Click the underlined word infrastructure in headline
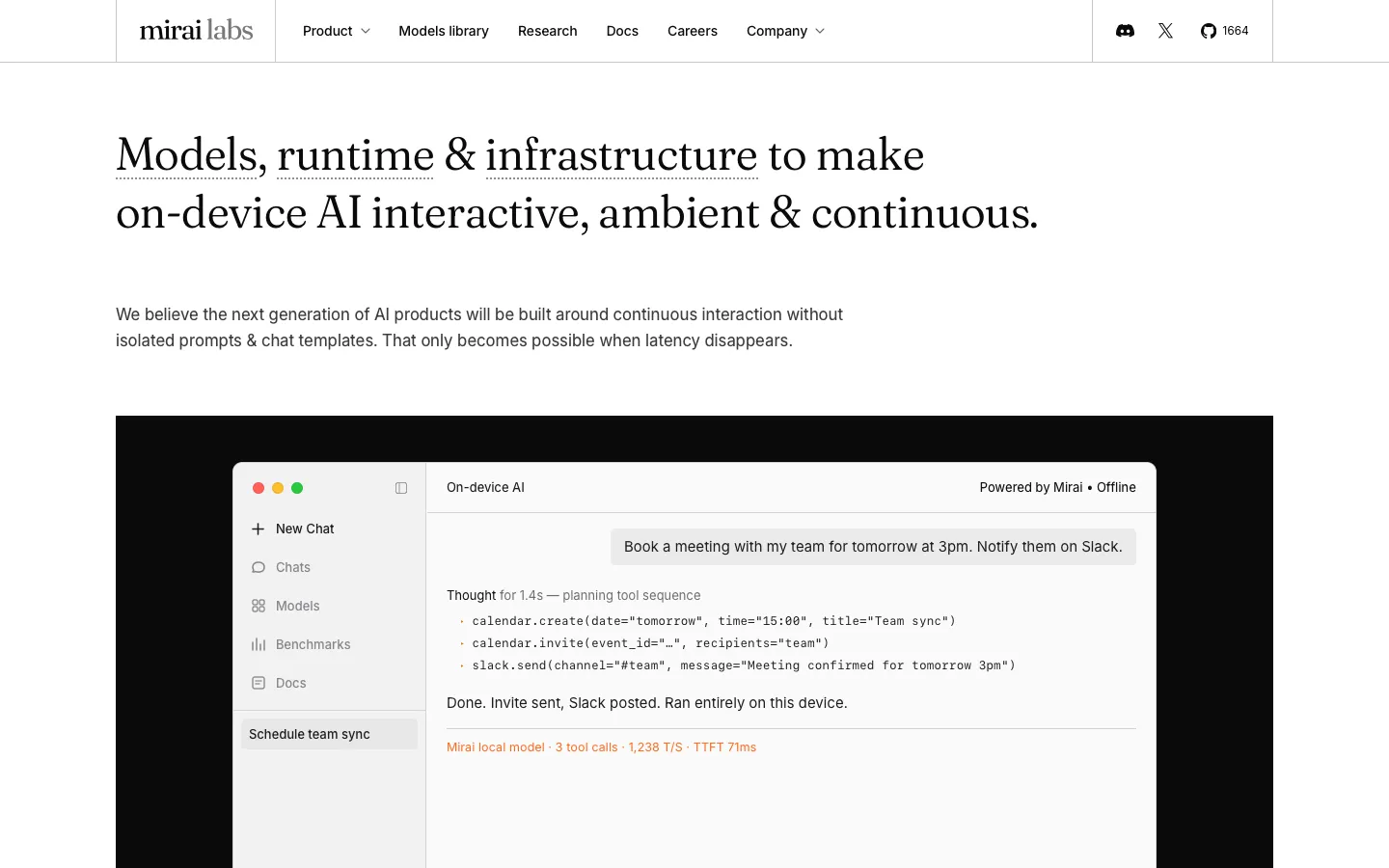 click(621, 155)
